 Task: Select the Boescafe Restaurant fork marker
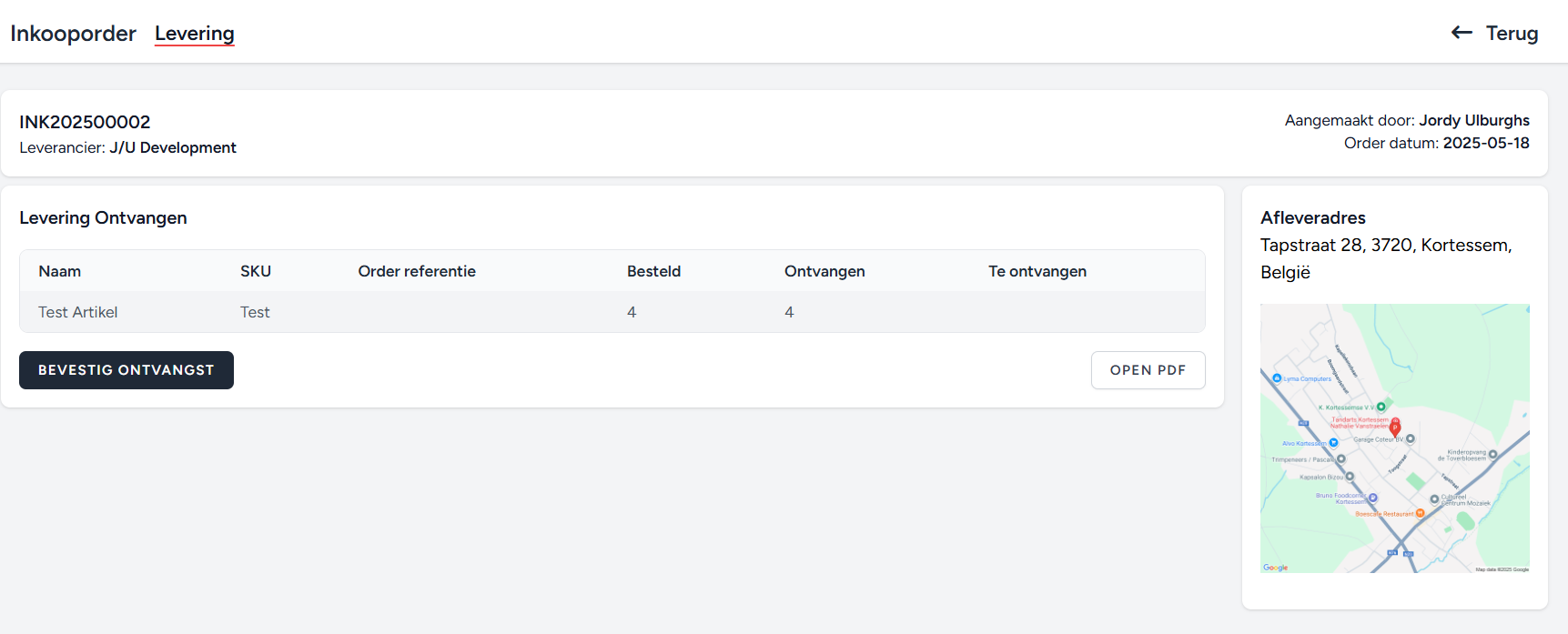(x=1420, y=514)
